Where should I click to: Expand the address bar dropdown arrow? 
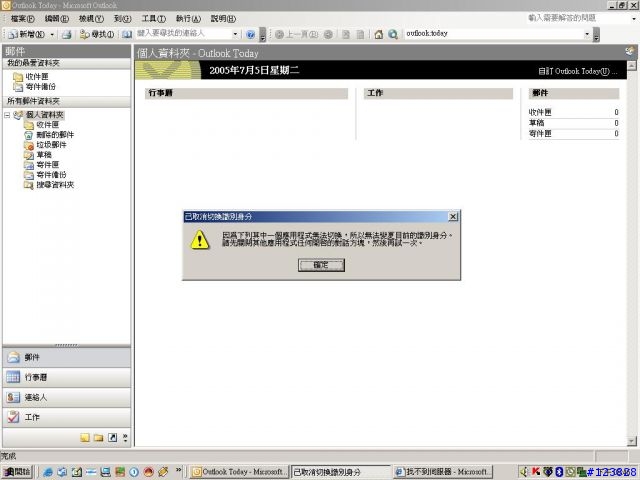[587, 34]
